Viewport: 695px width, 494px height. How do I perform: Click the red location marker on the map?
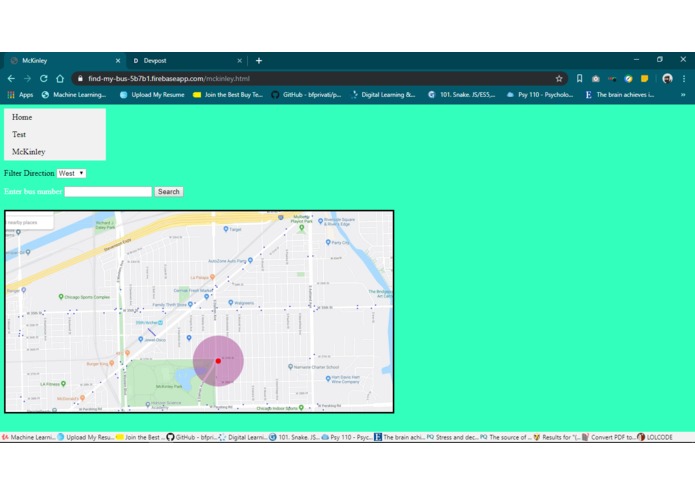(218, 361)
